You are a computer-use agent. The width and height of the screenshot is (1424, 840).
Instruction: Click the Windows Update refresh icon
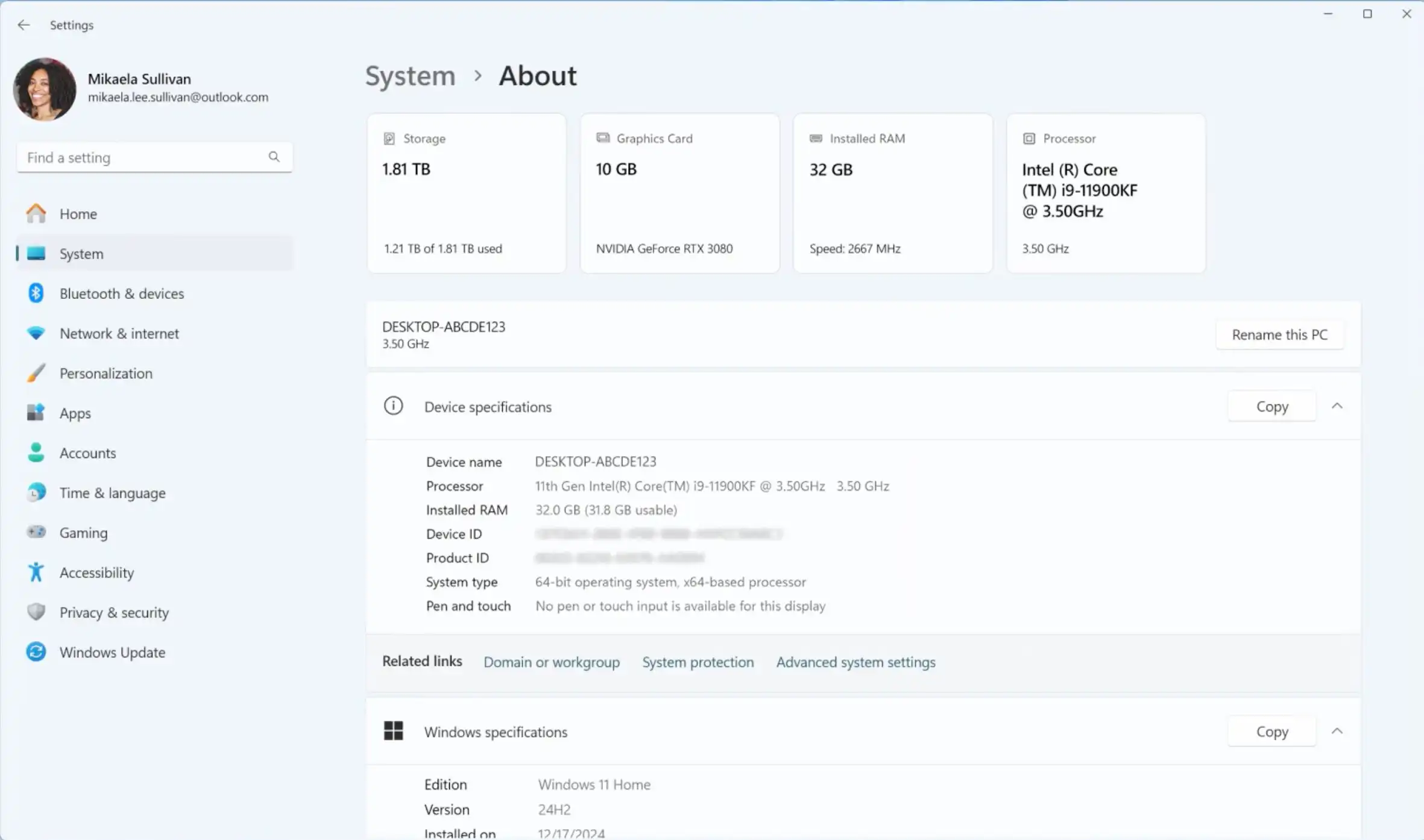pos(36,651)
